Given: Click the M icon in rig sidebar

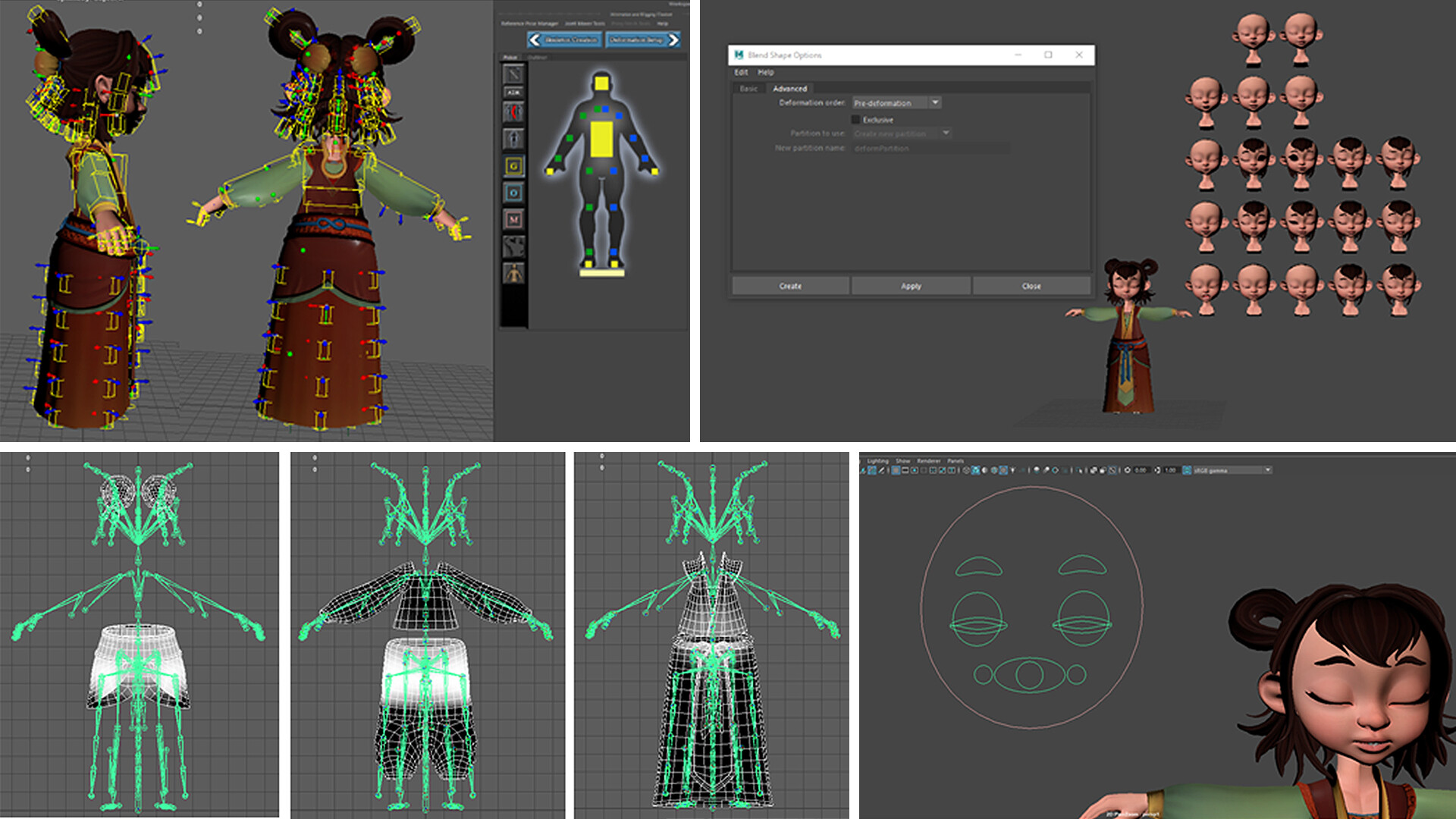Looking at the screenshot, I should [513, 219].
